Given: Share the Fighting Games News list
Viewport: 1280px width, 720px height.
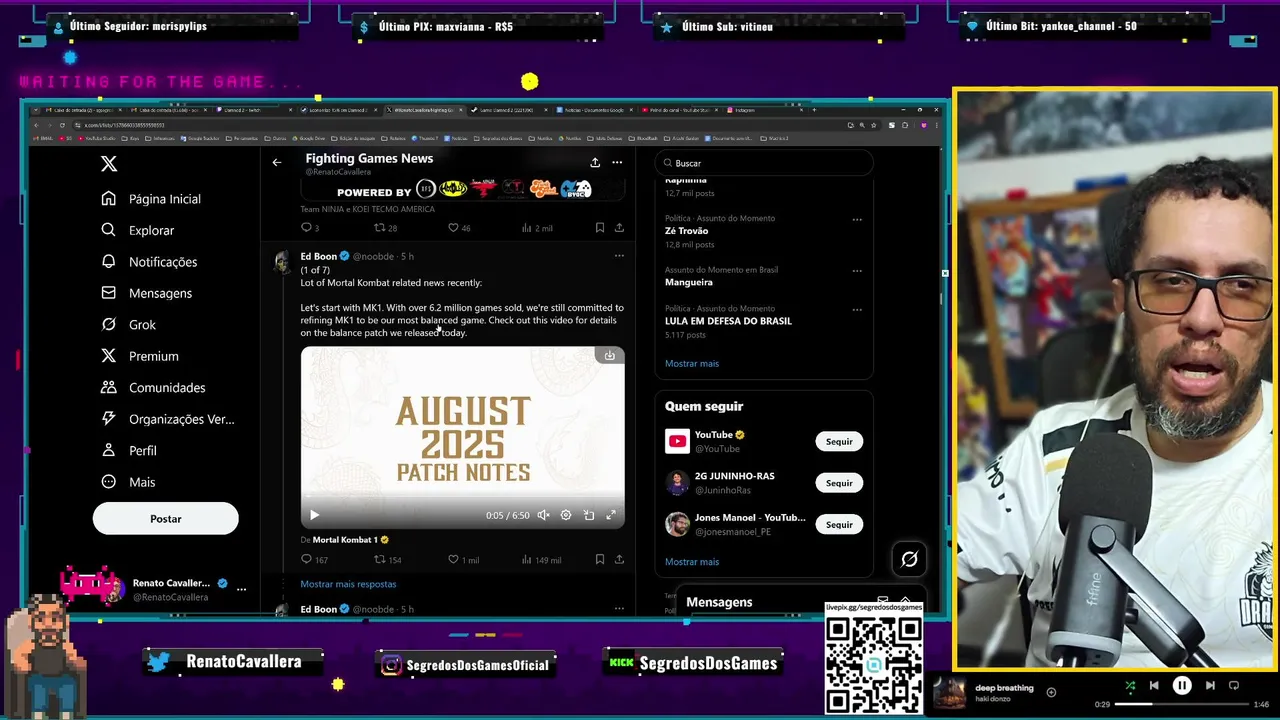Looking at the screenshot, I should click(595, 162).
